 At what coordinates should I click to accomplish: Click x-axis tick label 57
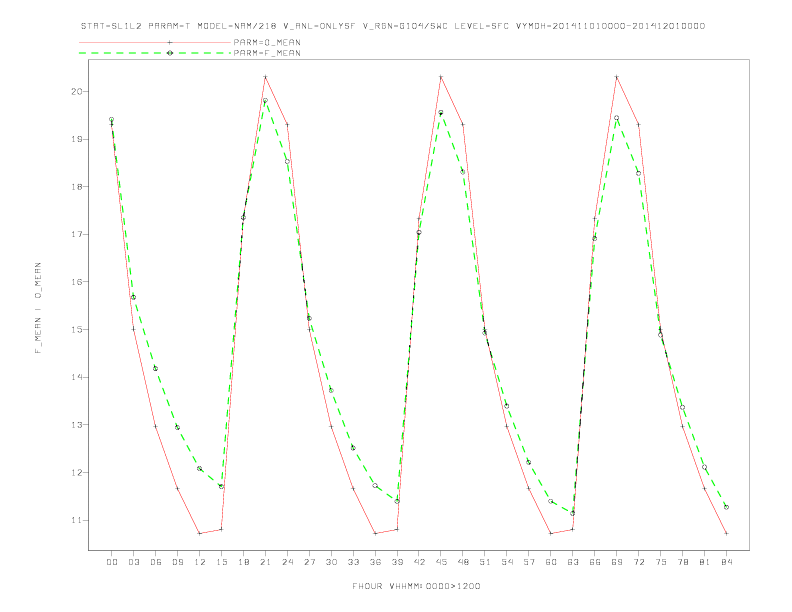[x=529, y=562]
